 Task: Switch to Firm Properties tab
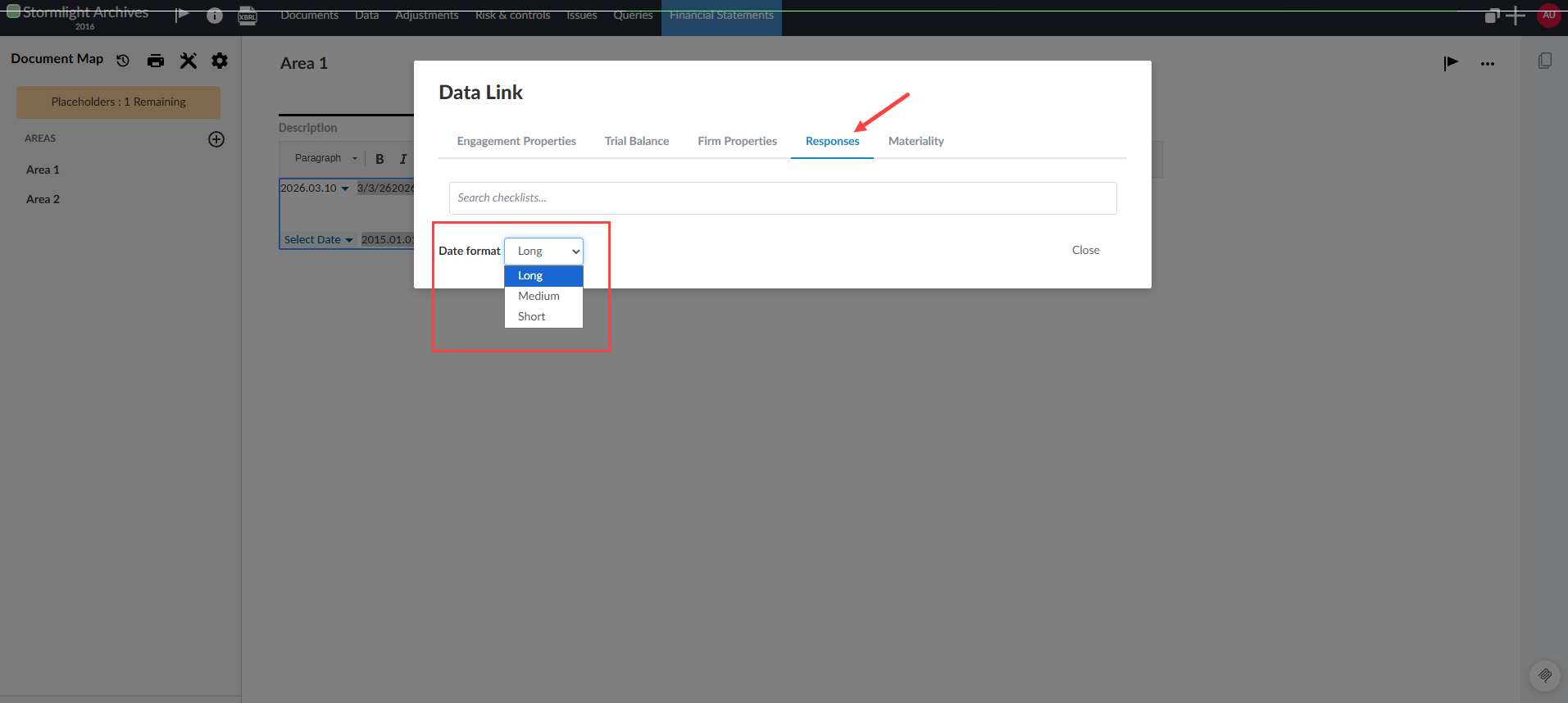[737, 141]
